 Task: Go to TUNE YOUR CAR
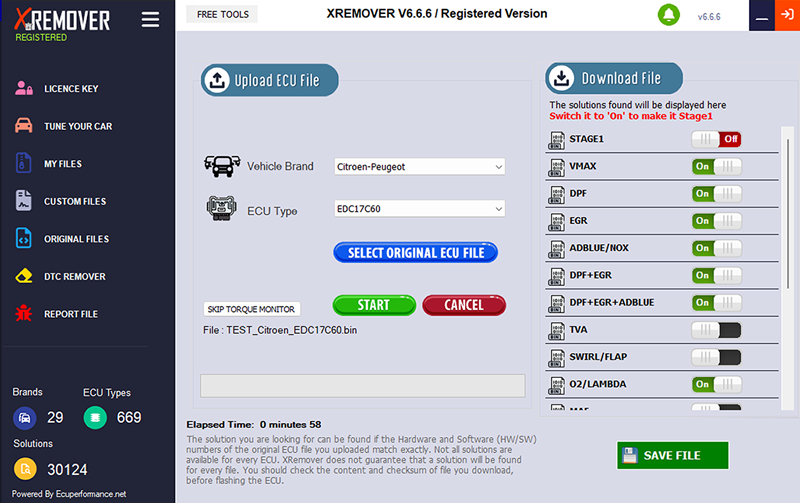78,126
